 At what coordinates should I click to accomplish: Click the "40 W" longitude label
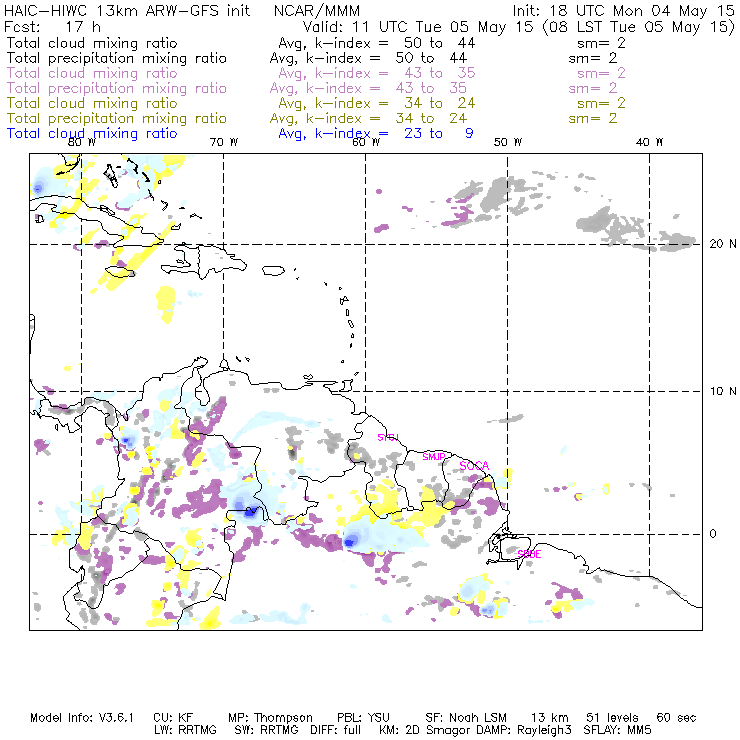tap(649, 142)
